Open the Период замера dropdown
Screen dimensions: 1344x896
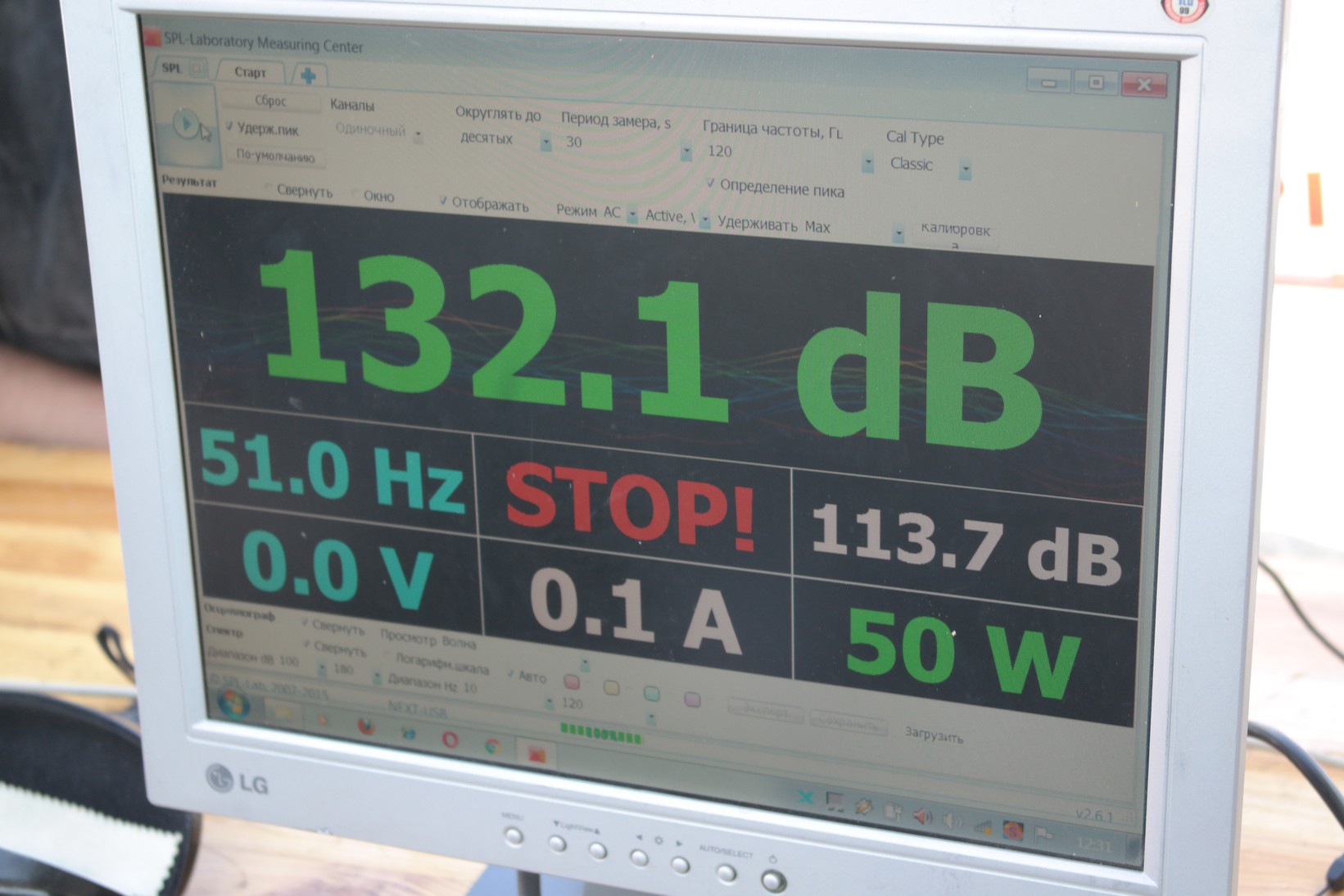pos(686,152)
